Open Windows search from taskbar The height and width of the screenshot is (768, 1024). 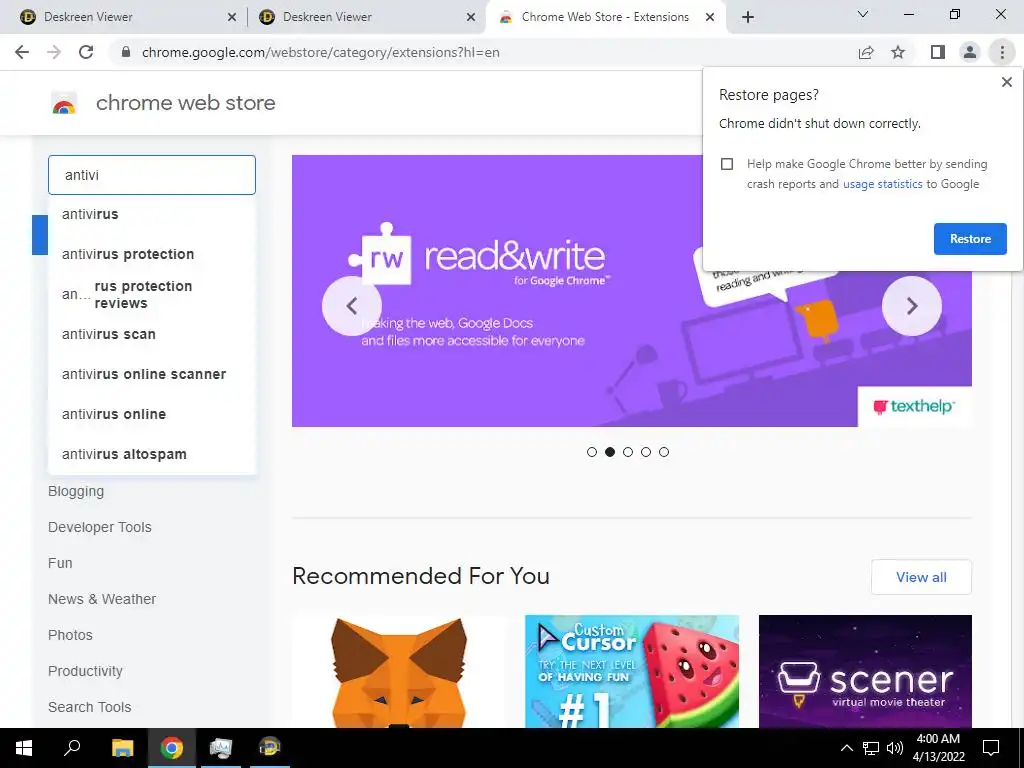[72, 748]
